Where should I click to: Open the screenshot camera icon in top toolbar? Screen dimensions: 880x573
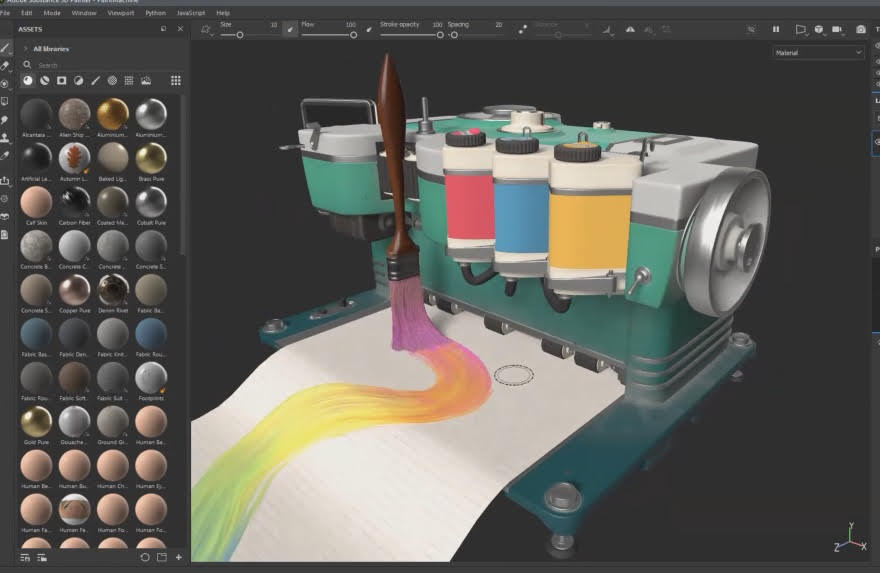pos(861,29)
